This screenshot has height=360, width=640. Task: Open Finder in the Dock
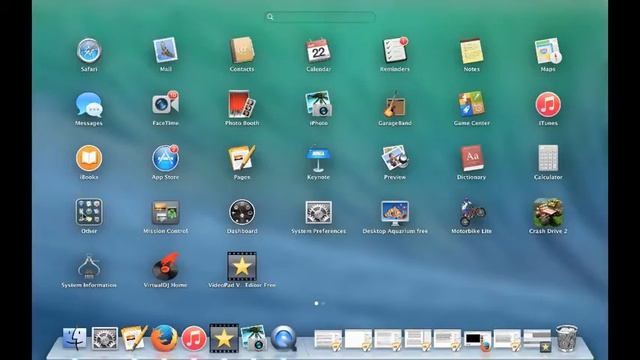[75, 338]
